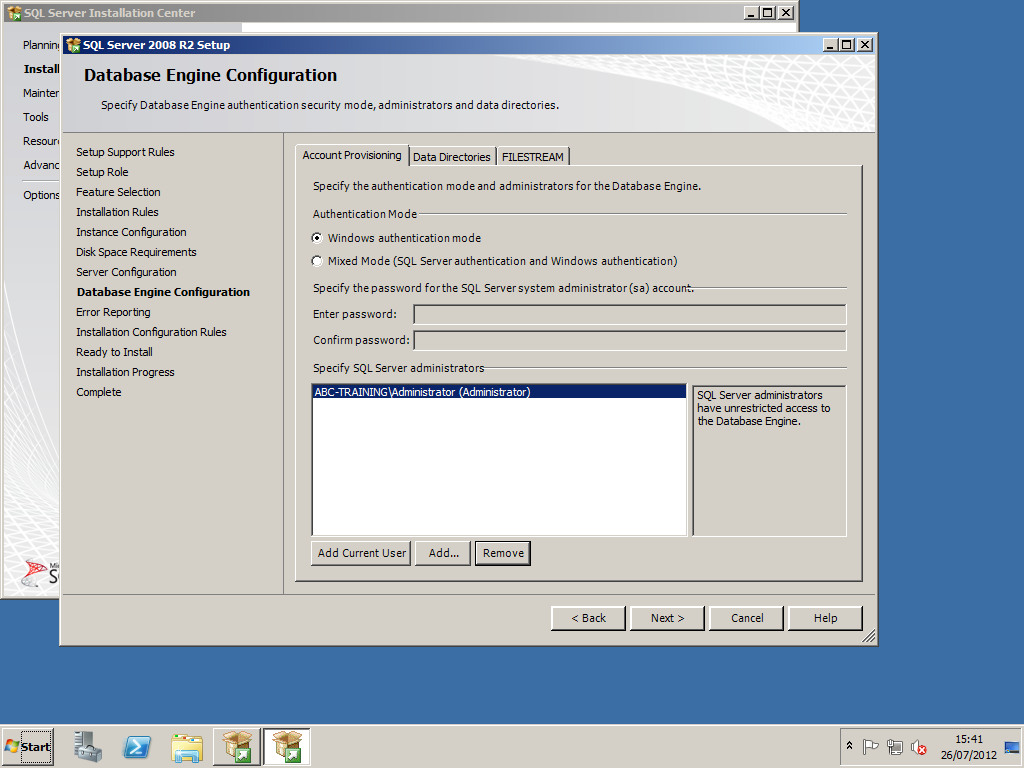The image size is (1024, 768).
Task: Click the Ready to Install step
Action: pyautogui.click(x=114, y=352)
